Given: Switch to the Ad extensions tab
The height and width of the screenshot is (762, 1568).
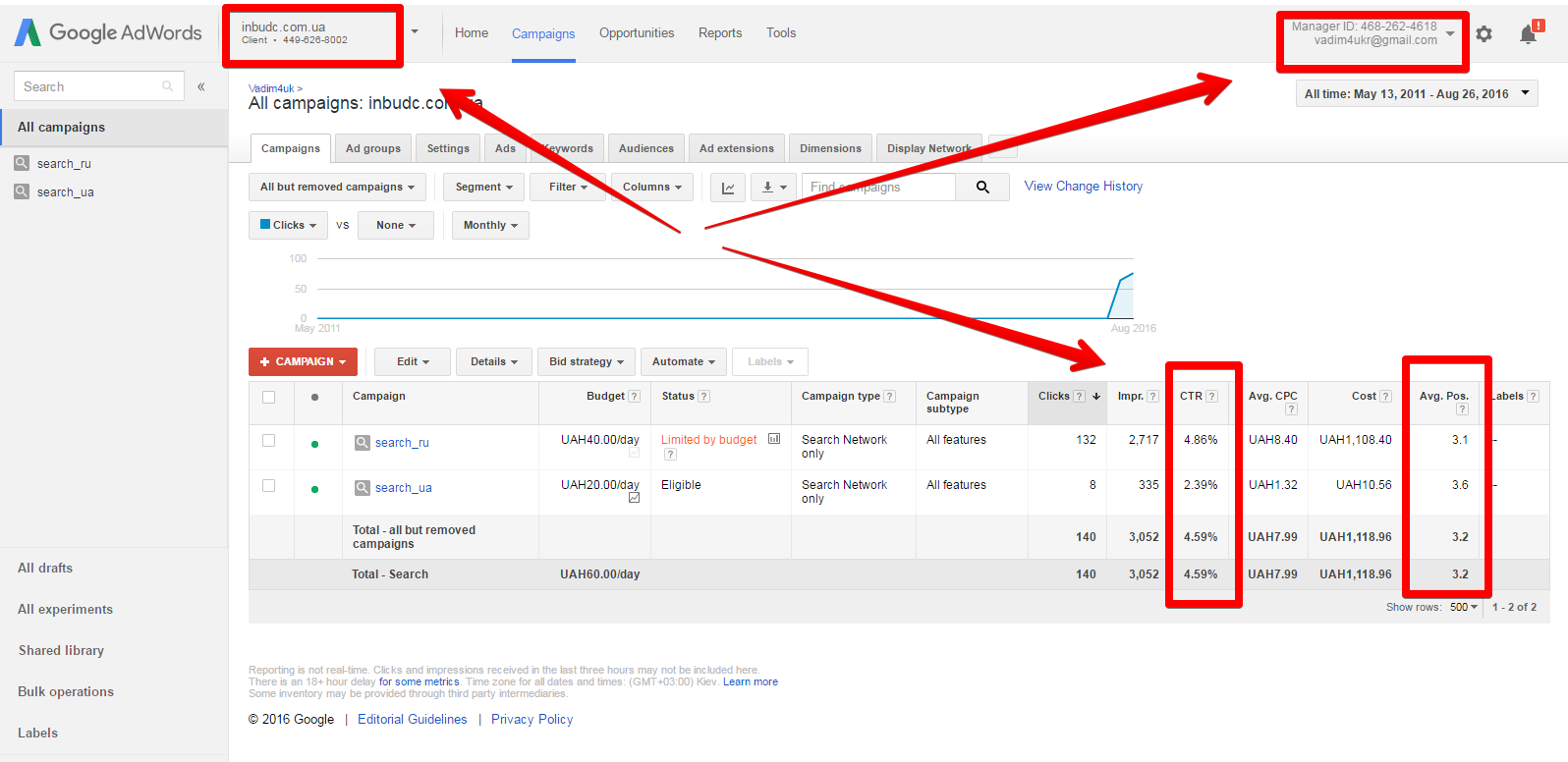Looking at the screenshot, I should click(737, 148).
